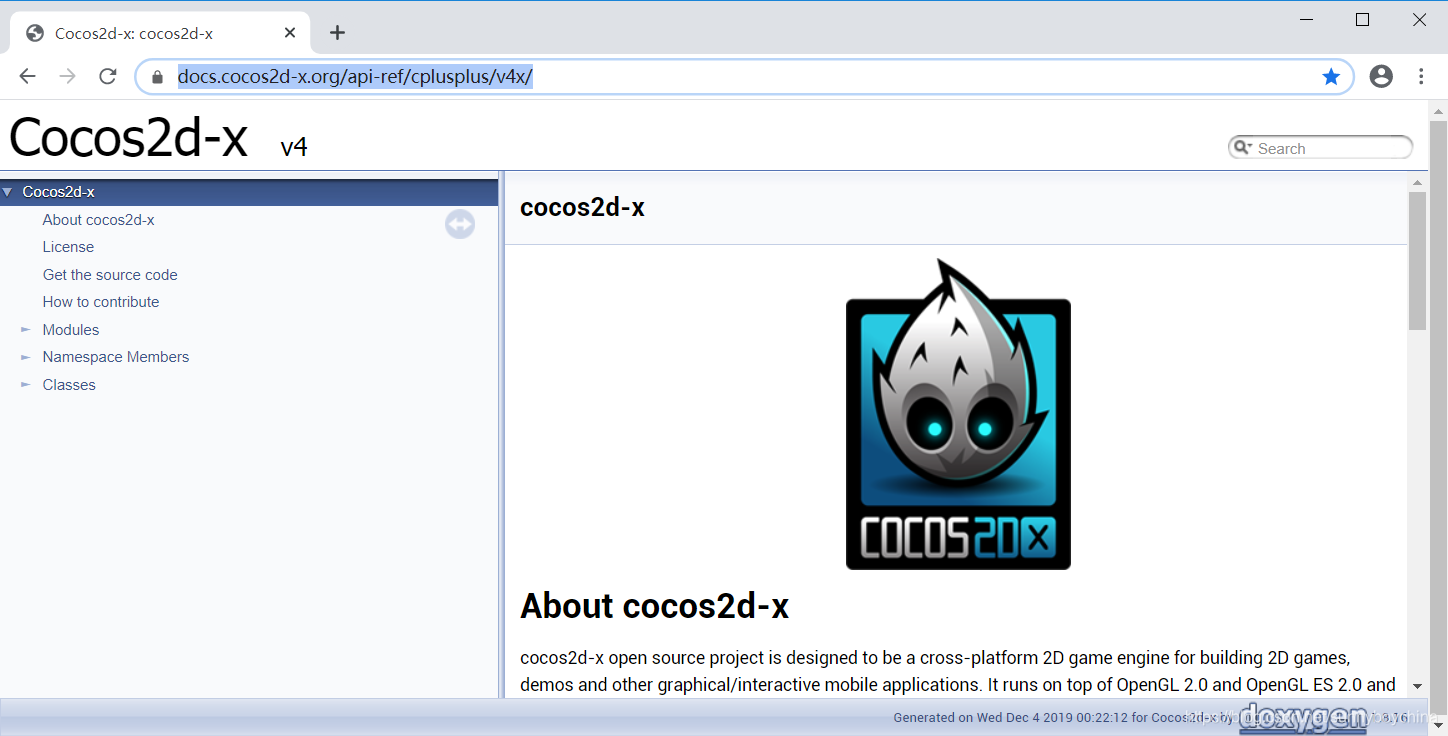Maximize the browser window
This screenshot has height=736, width=1448.
[1362, 19]
